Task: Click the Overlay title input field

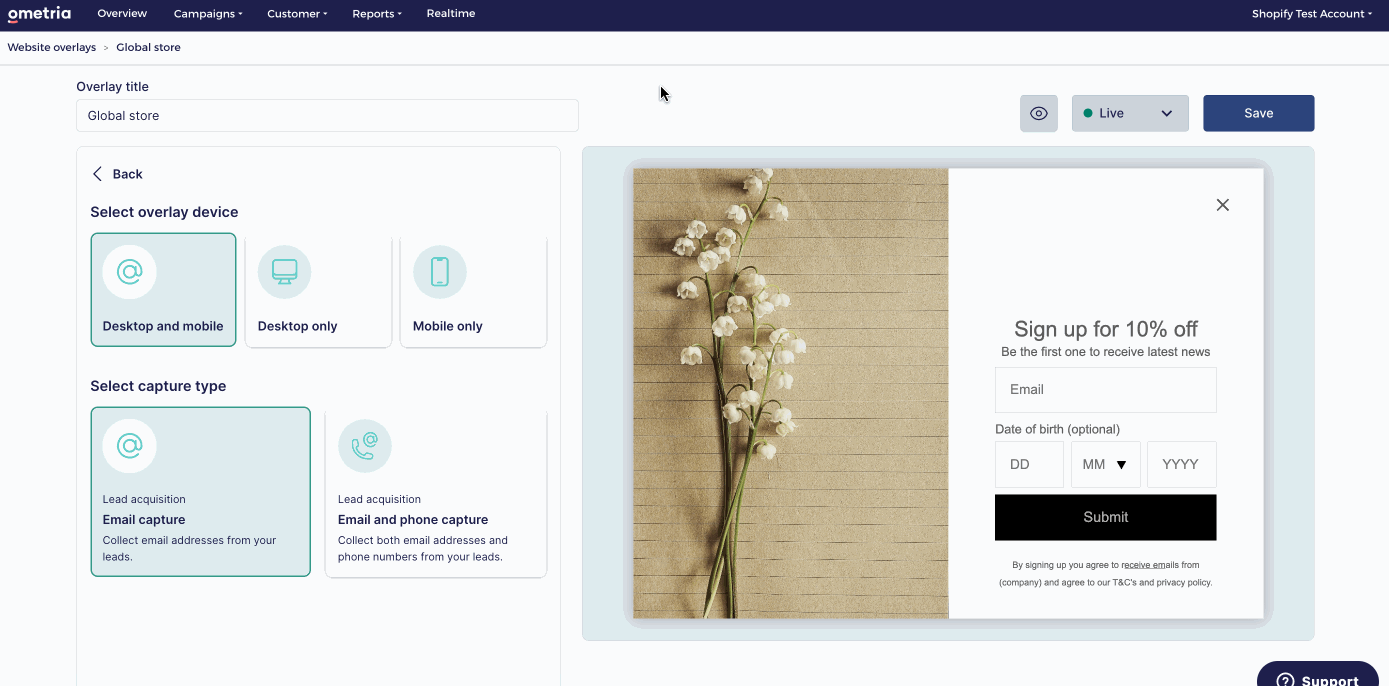Action: pyautogui.click(x=327, y=115)
